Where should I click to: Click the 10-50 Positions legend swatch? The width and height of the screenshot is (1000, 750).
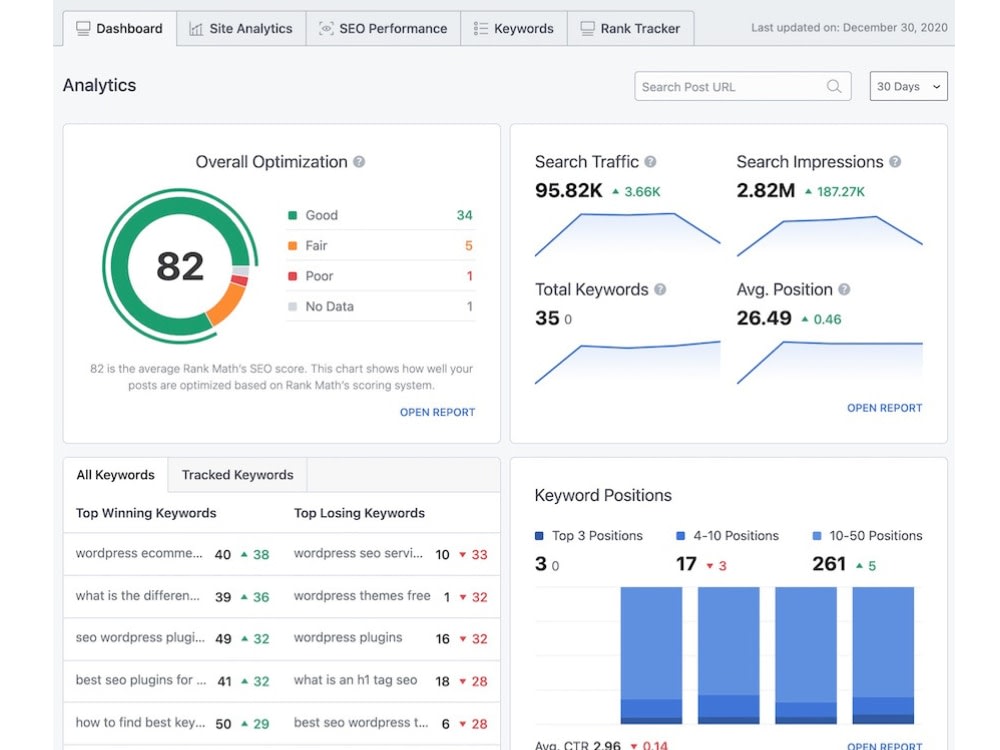coord(817,536)
